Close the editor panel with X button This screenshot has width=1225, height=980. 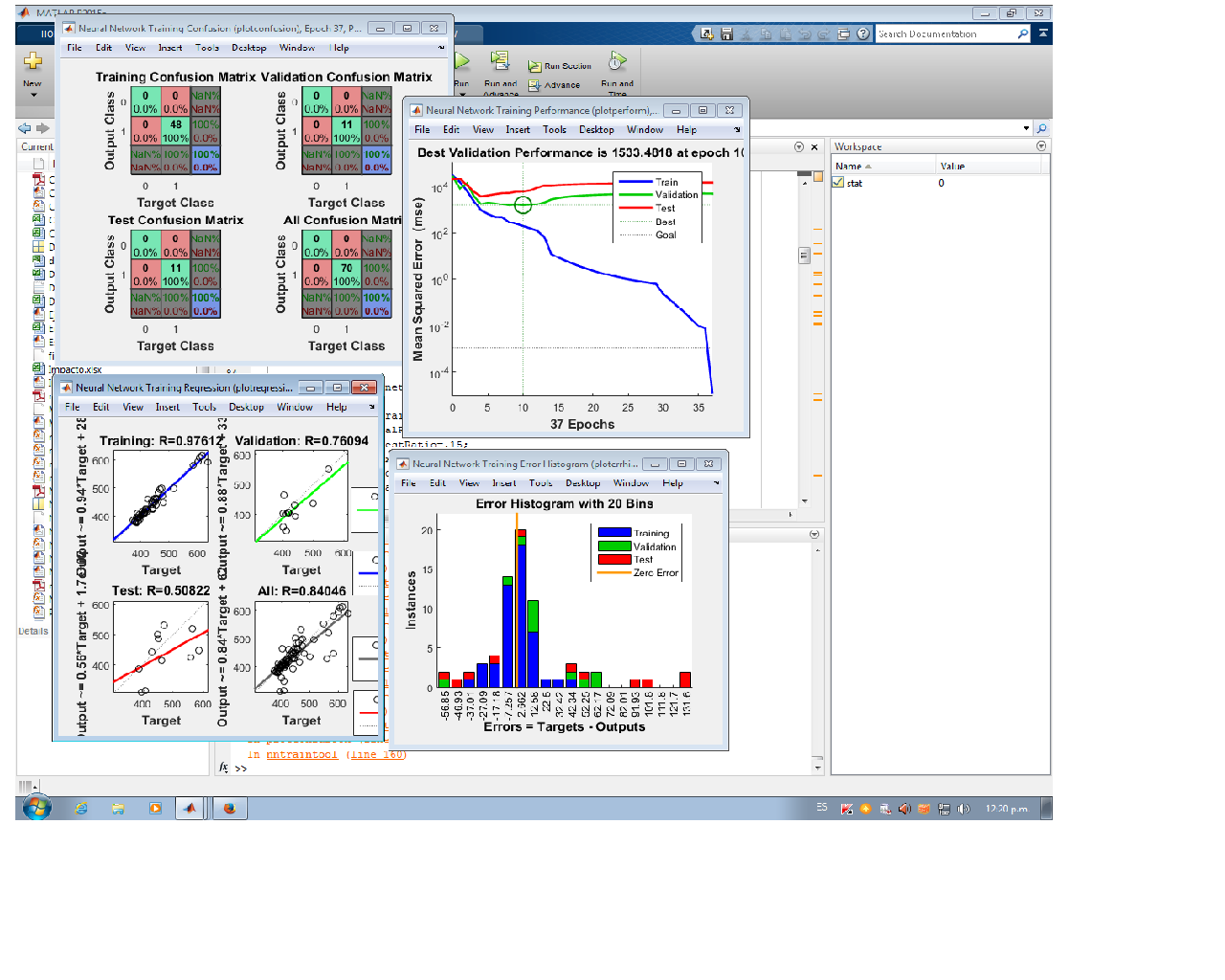814,146
